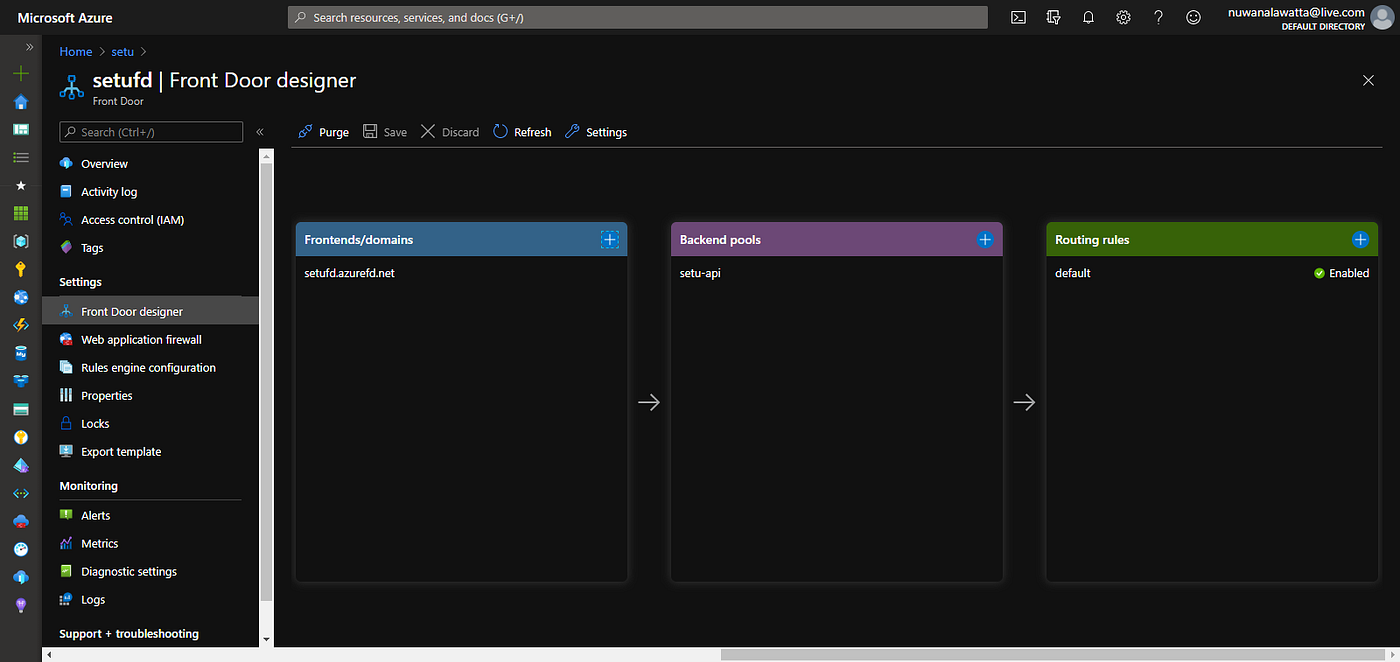Open Home from the left rail house icon
Image resolution: width=1400 pixels, height=662 pixels.
coord(21,102)
